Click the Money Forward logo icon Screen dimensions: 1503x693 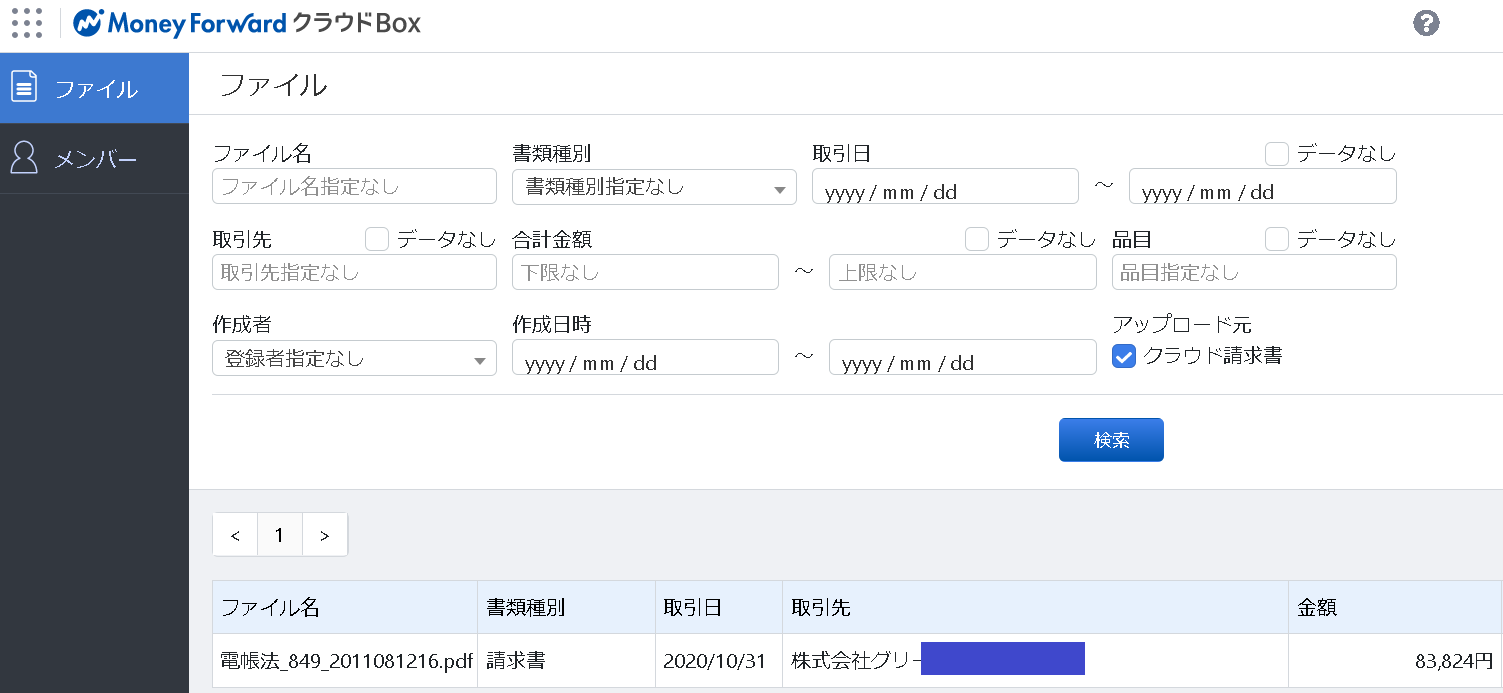coord(90,23)
